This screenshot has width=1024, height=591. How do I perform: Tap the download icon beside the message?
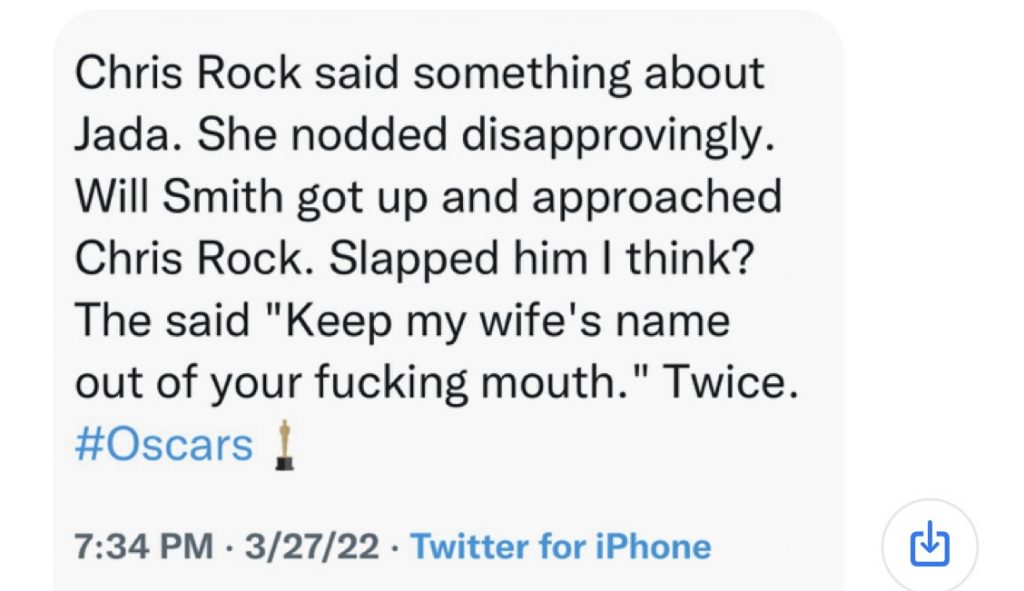click(929, 546)
